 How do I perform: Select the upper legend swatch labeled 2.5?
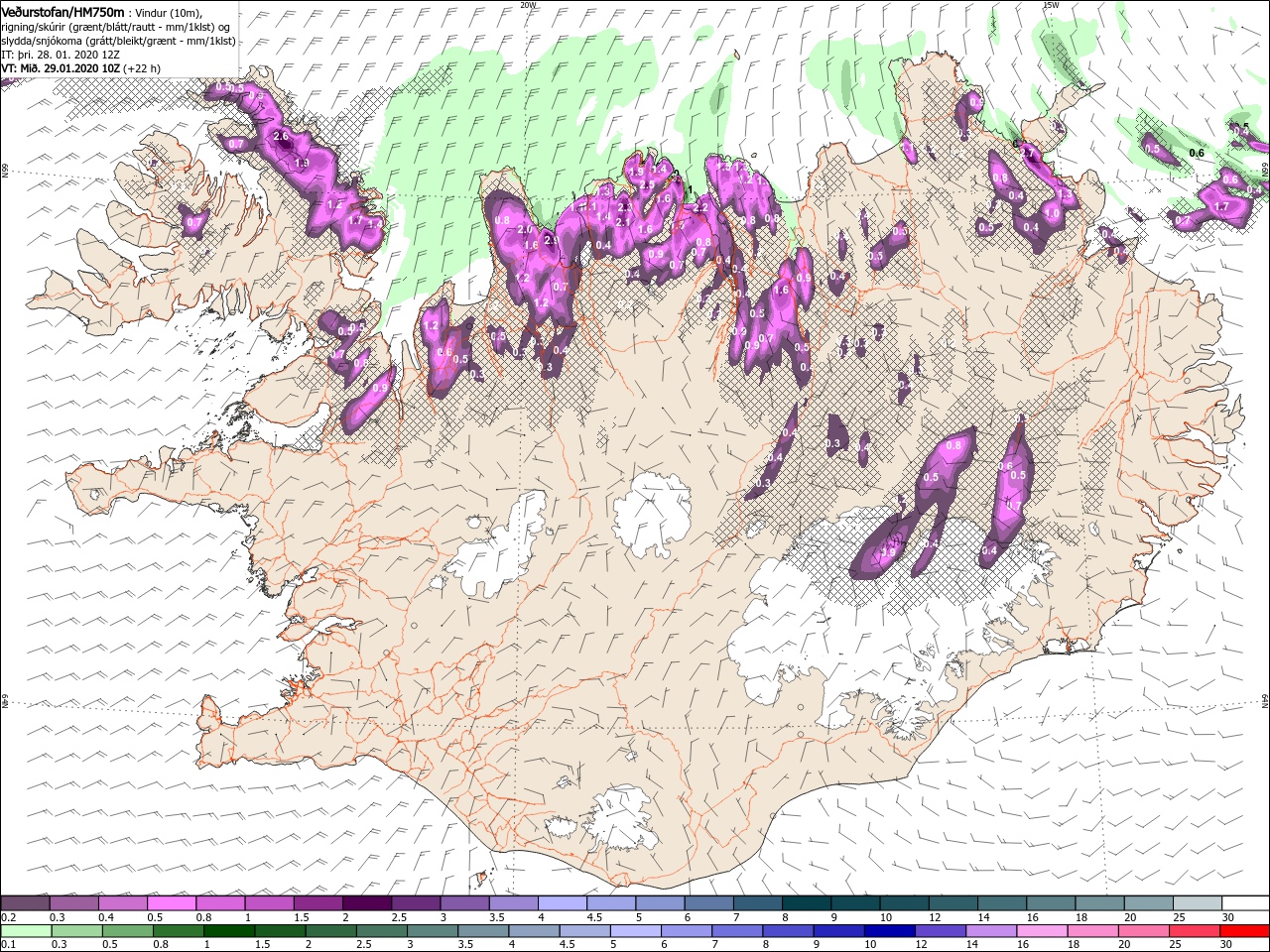click(416, 903)
